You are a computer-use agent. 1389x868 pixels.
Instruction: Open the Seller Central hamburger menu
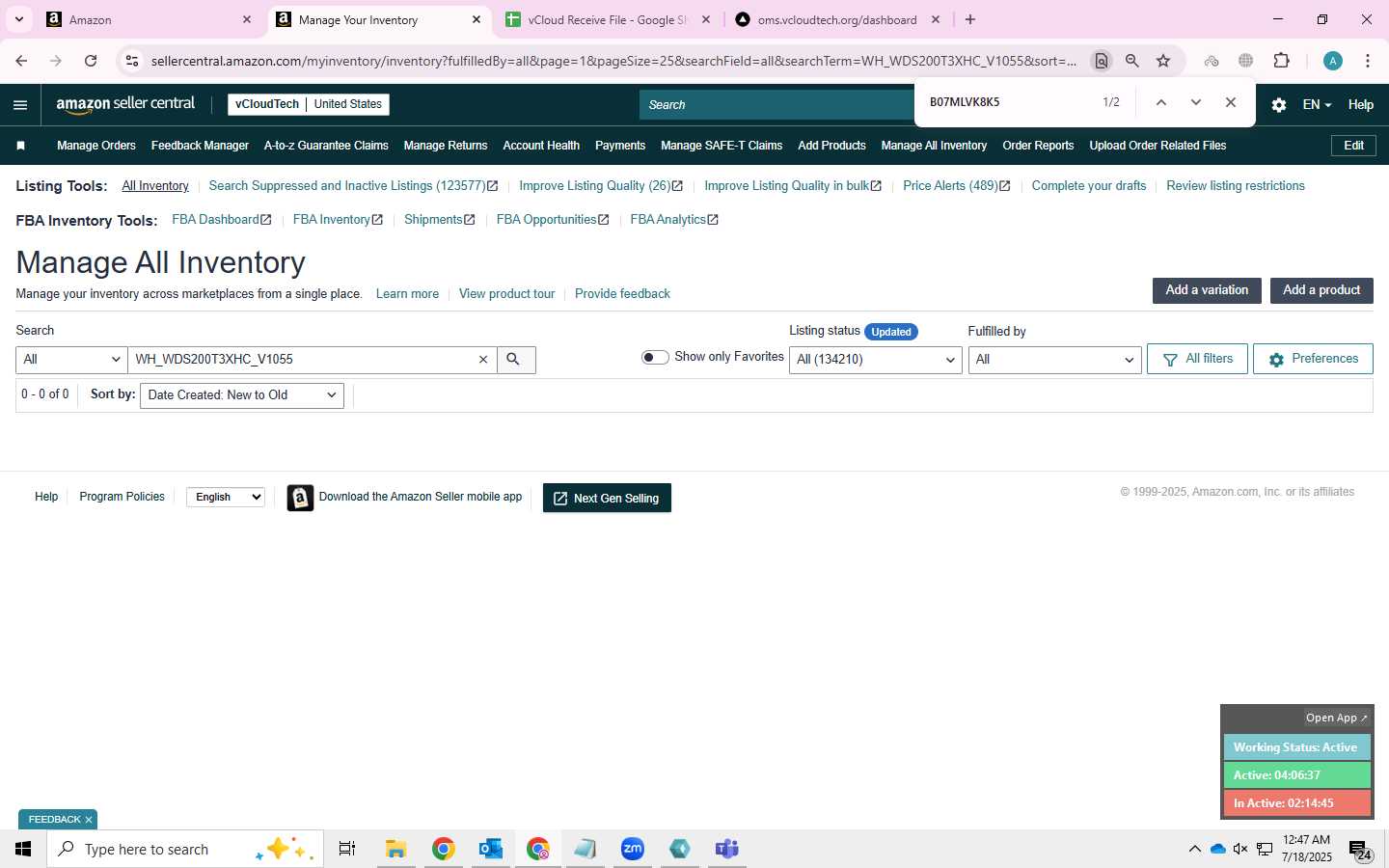click(20, 105)
